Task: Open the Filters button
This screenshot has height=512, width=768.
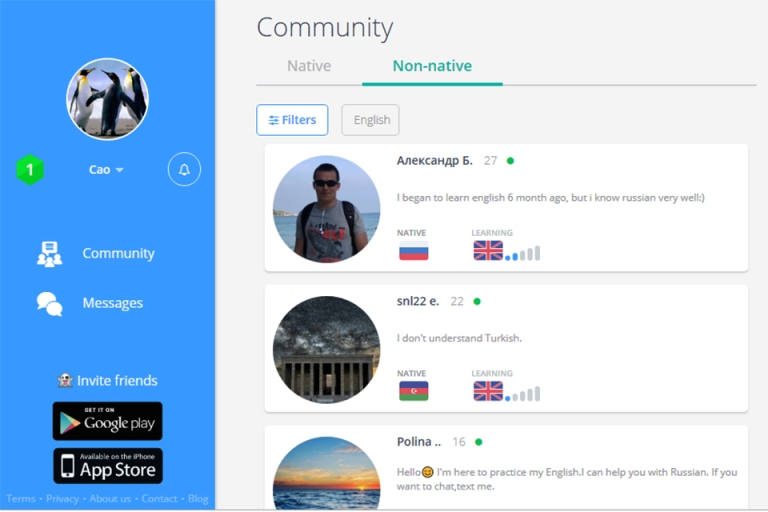Action: [x=292, y=120]
